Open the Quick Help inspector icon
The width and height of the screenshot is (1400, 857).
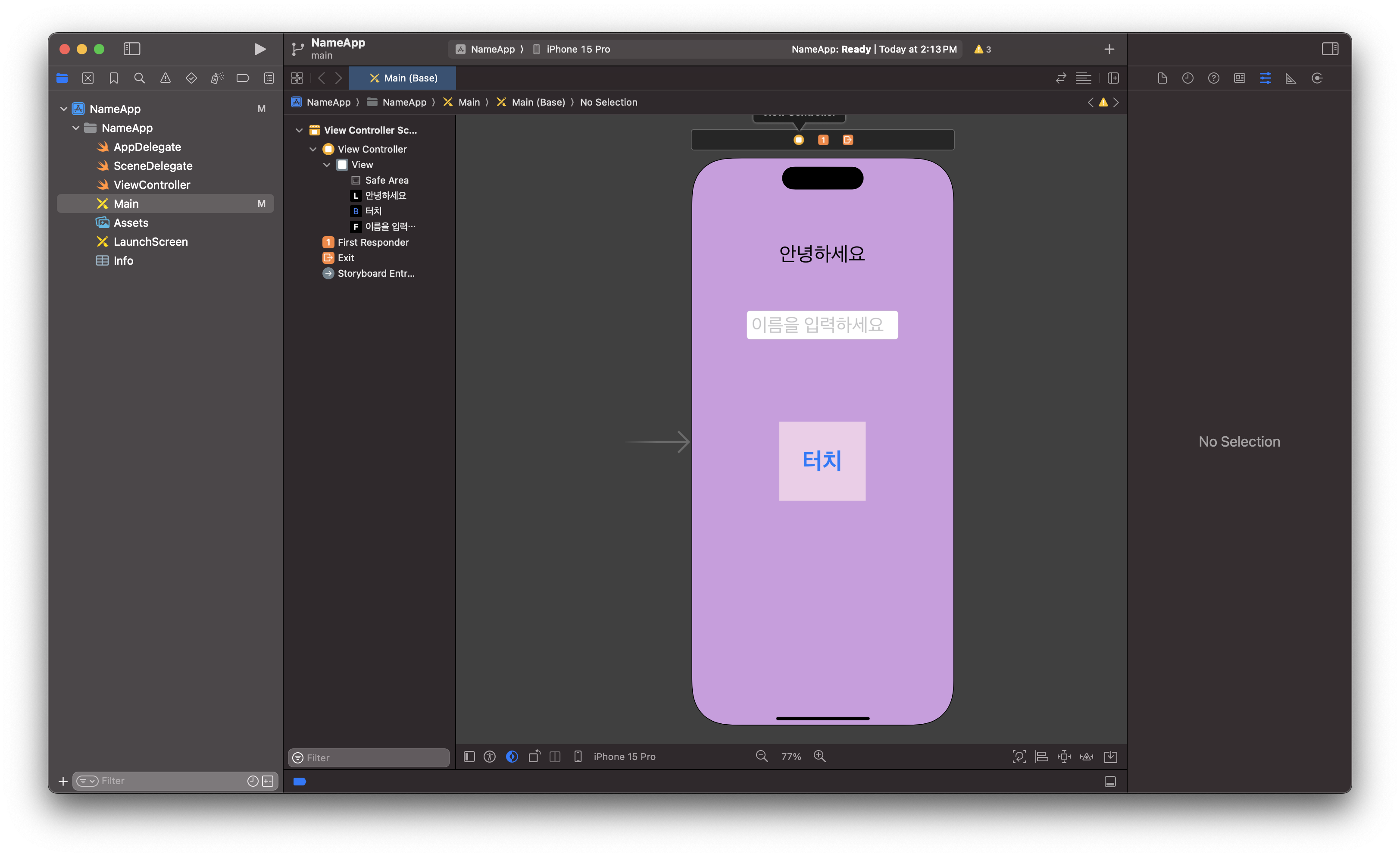coord(1213,78)
